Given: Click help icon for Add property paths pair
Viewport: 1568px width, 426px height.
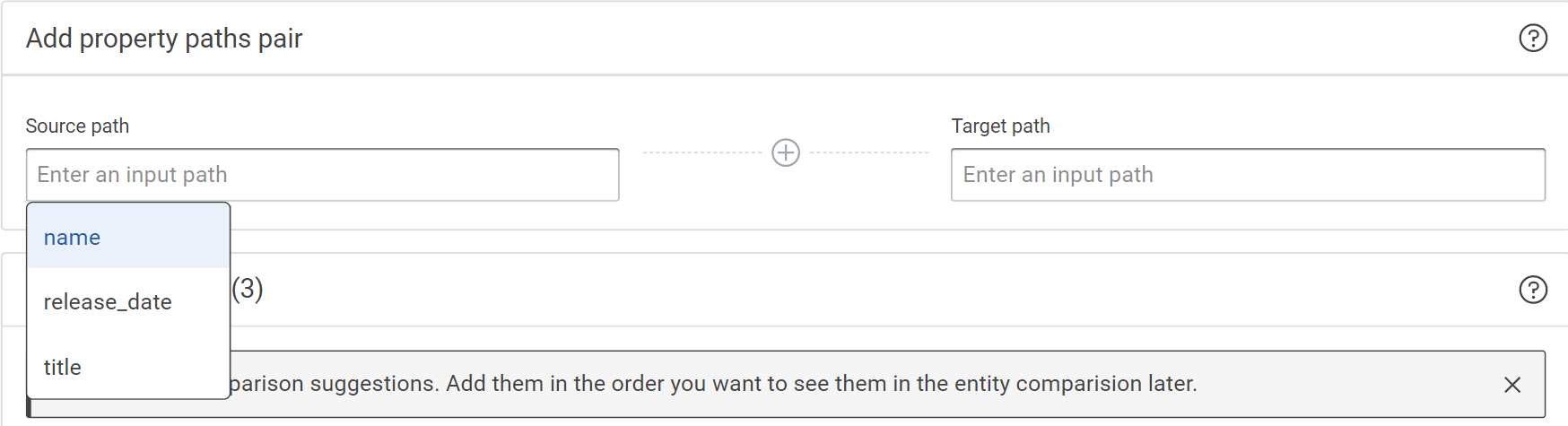Looking at the screenshot, I should point(1532,39).
